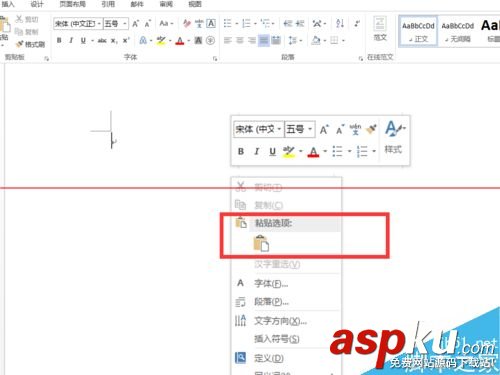500x375 pixels.
Task: Open ribbon font name dropdown 宋体 (中文正)
Action: pos(99,24)
